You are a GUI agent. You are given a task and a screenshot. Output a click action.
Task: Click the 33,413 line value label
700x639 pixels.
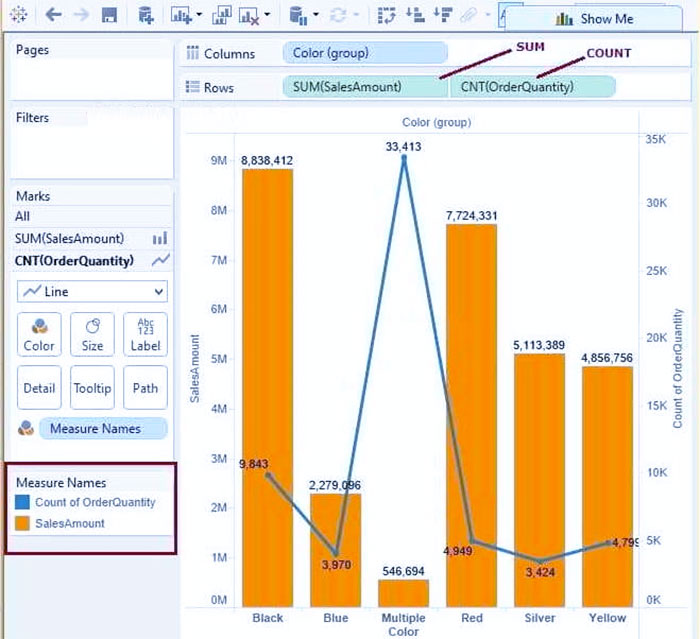404,146
